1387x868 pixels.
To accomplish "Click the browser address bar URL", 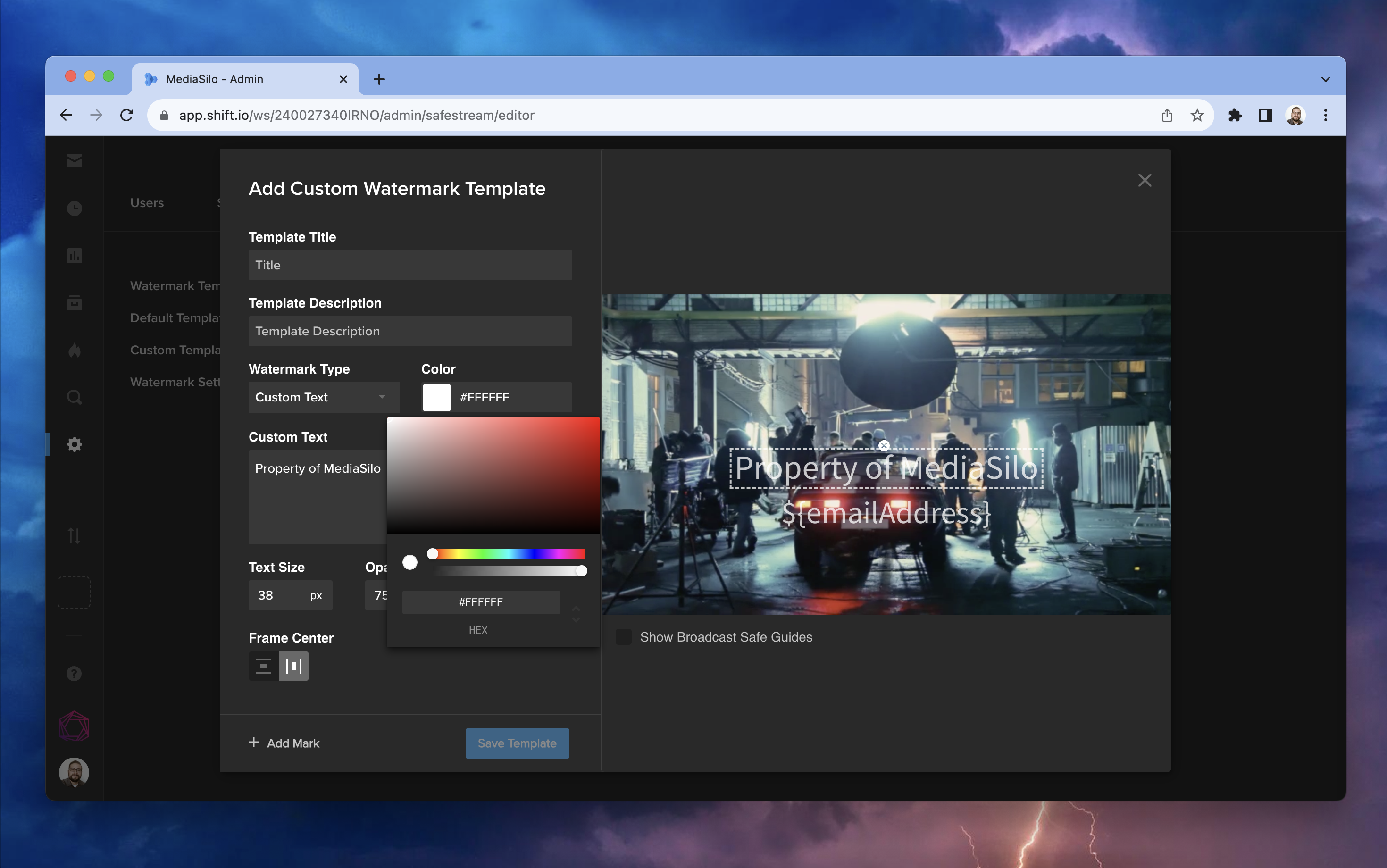I will point(357,116).
